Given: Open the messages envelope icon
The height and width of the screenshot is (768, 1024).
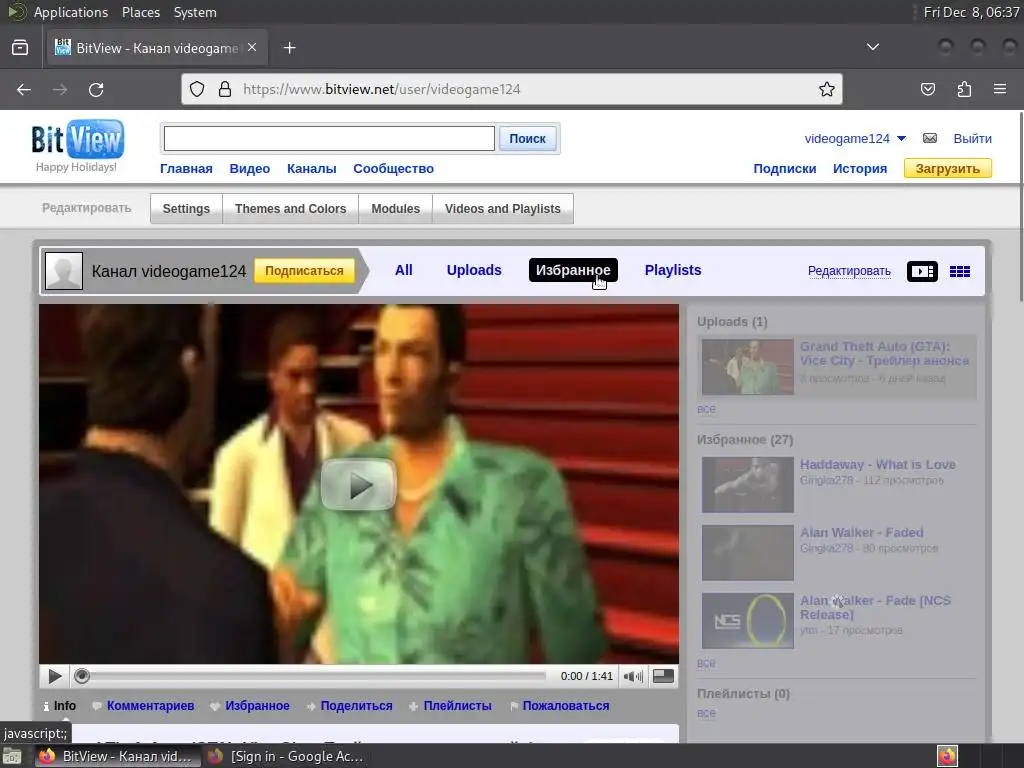Looking at the screenshot, I should [x=930, y=138].
